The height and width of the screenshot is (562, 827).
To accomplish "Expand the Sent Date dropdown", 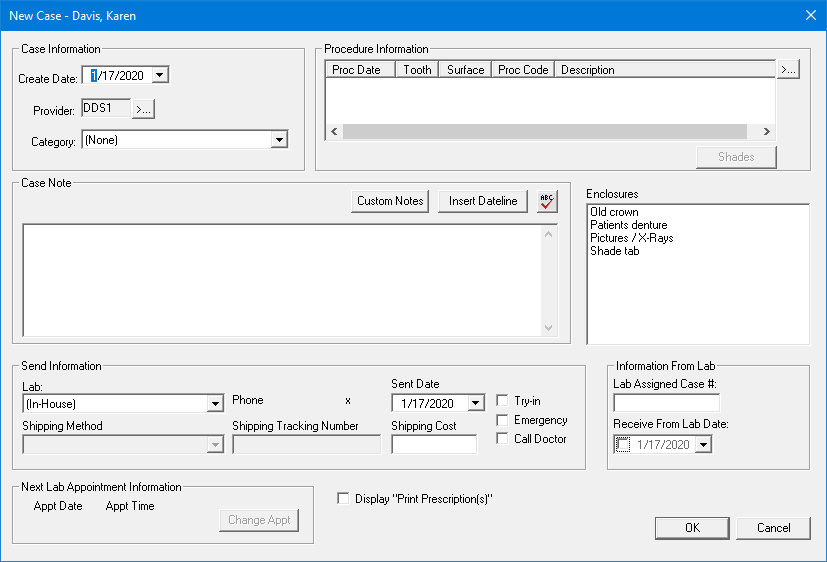I will point(472,404).
